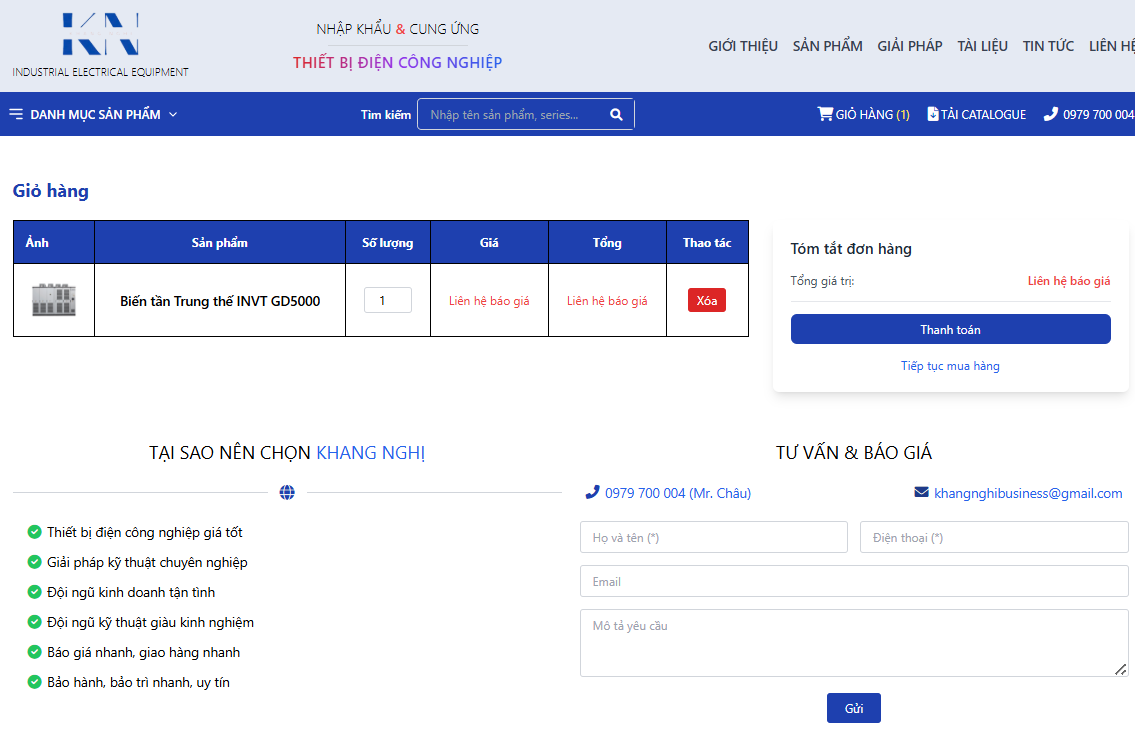
Task: Click the textarea resize handle
Action: point(1121,670)
